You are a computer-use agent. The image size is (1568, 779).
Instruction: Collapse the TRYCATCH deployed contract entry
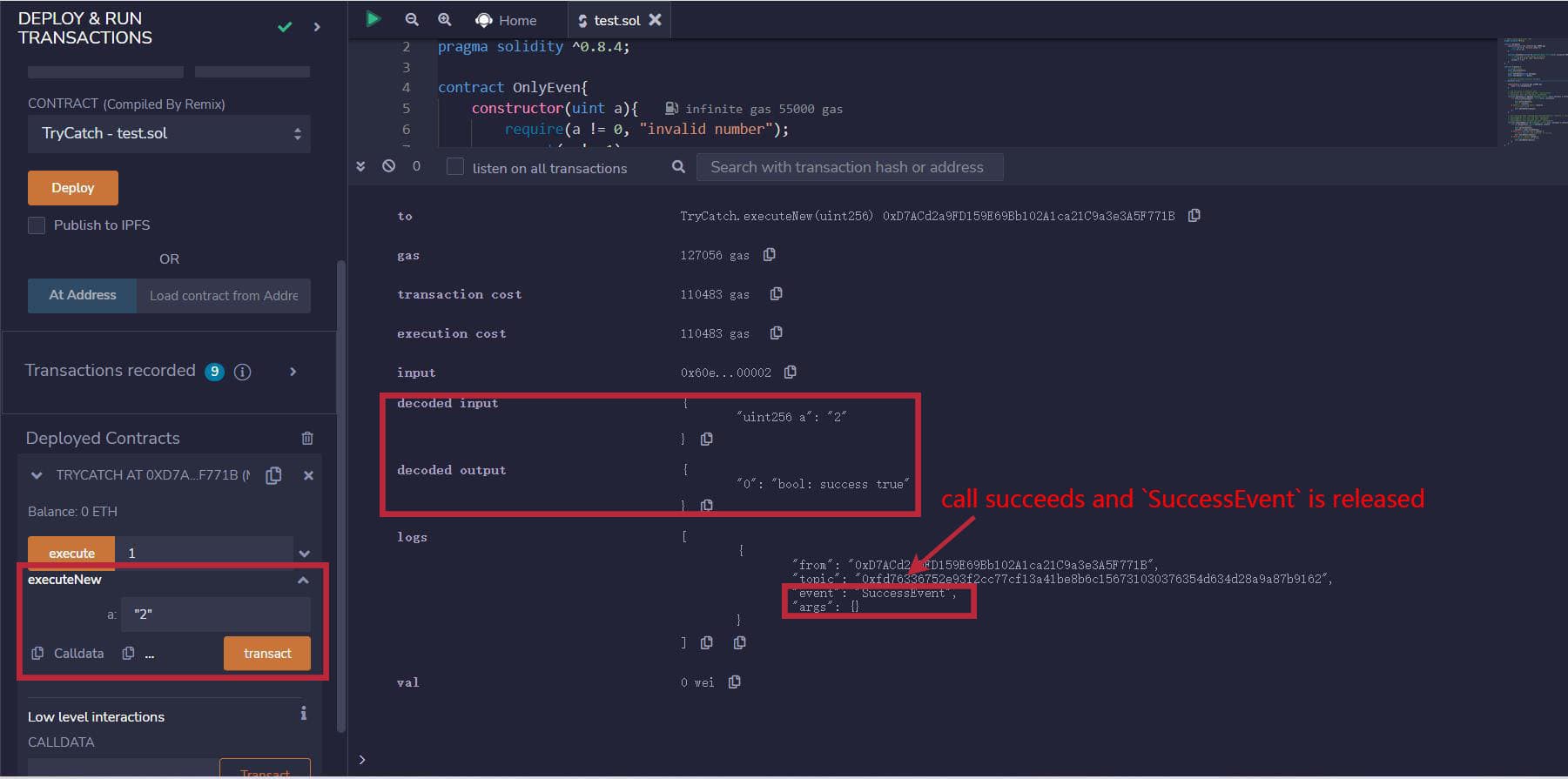tap(37, 475)
